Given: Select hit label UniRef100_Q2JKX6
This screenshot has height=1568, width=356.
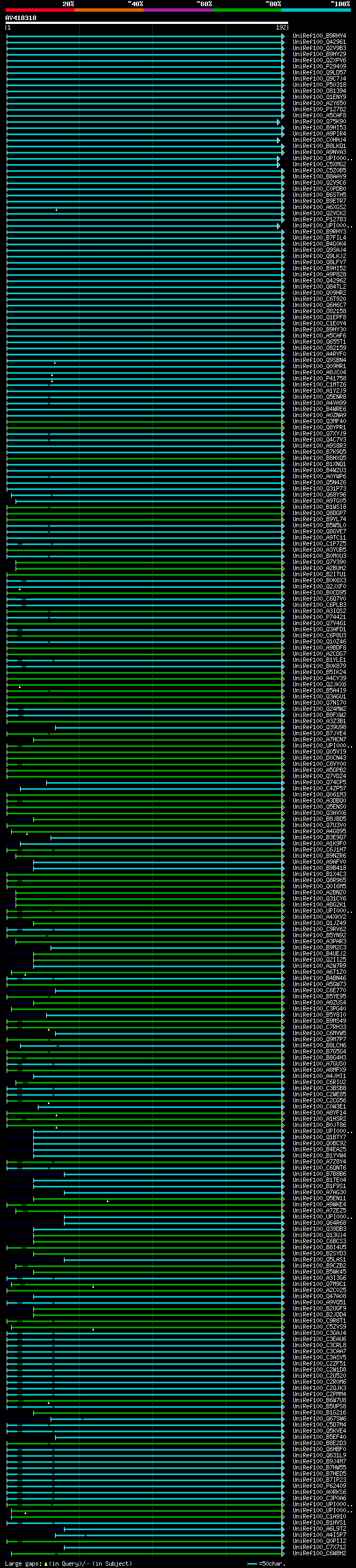Looking at the screenshot, I should (319, 684).
